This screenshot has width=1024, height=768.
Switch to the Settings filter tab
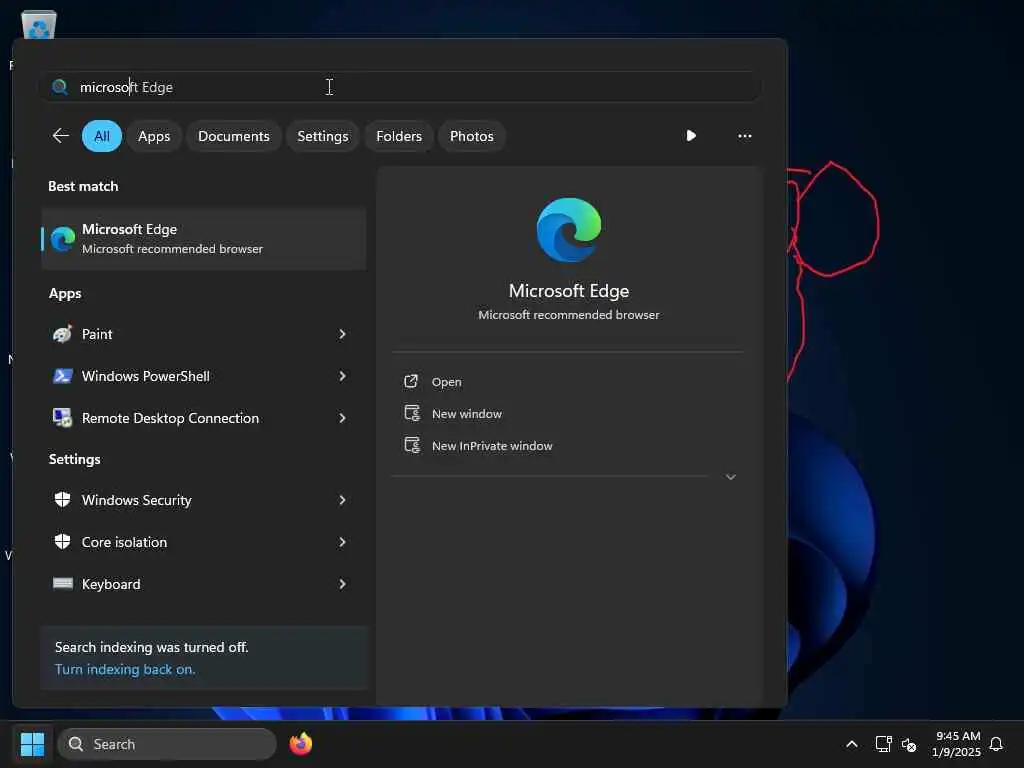tap(323, 136)
